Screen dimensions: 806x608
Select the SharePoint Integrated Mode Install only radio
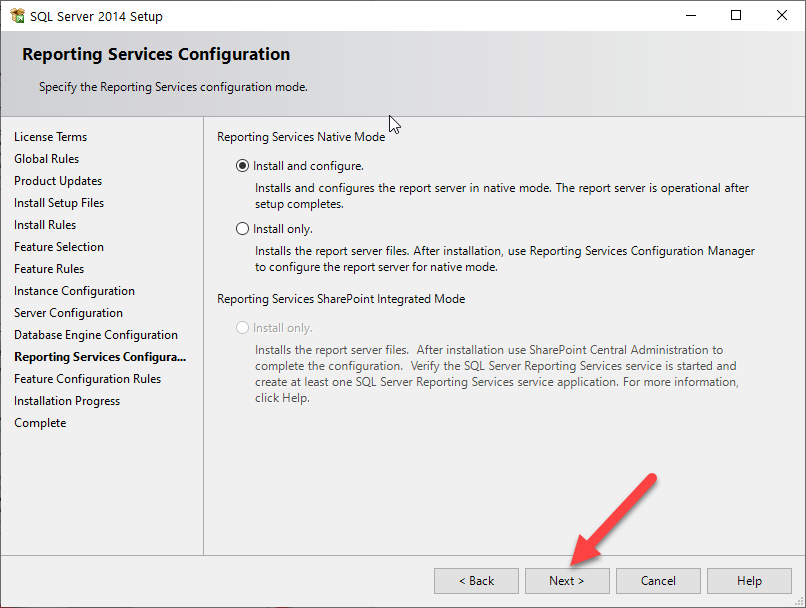click(242, 328)
